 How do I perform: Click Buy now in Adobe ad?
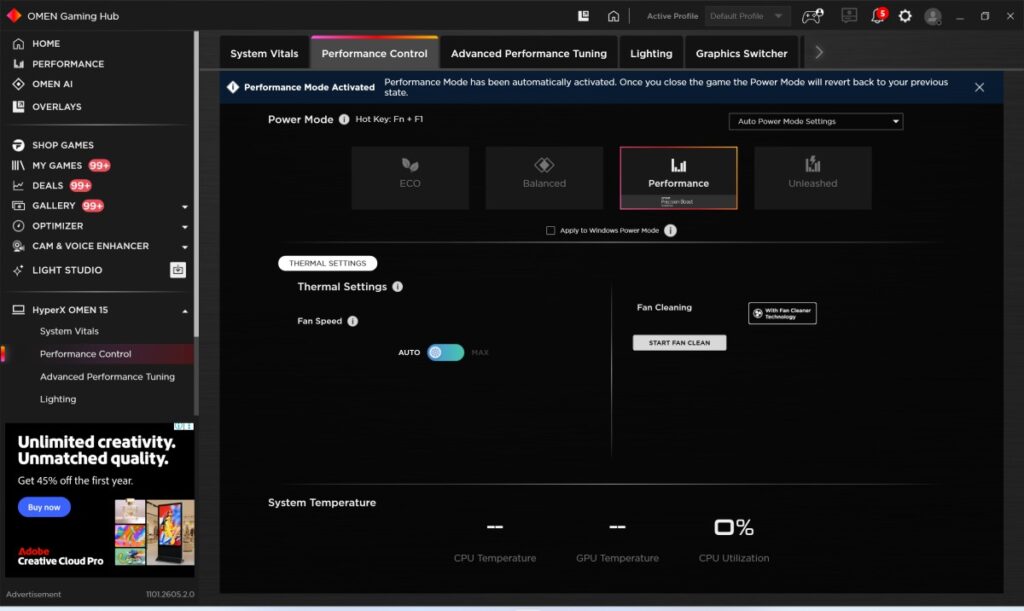[44, 507]
